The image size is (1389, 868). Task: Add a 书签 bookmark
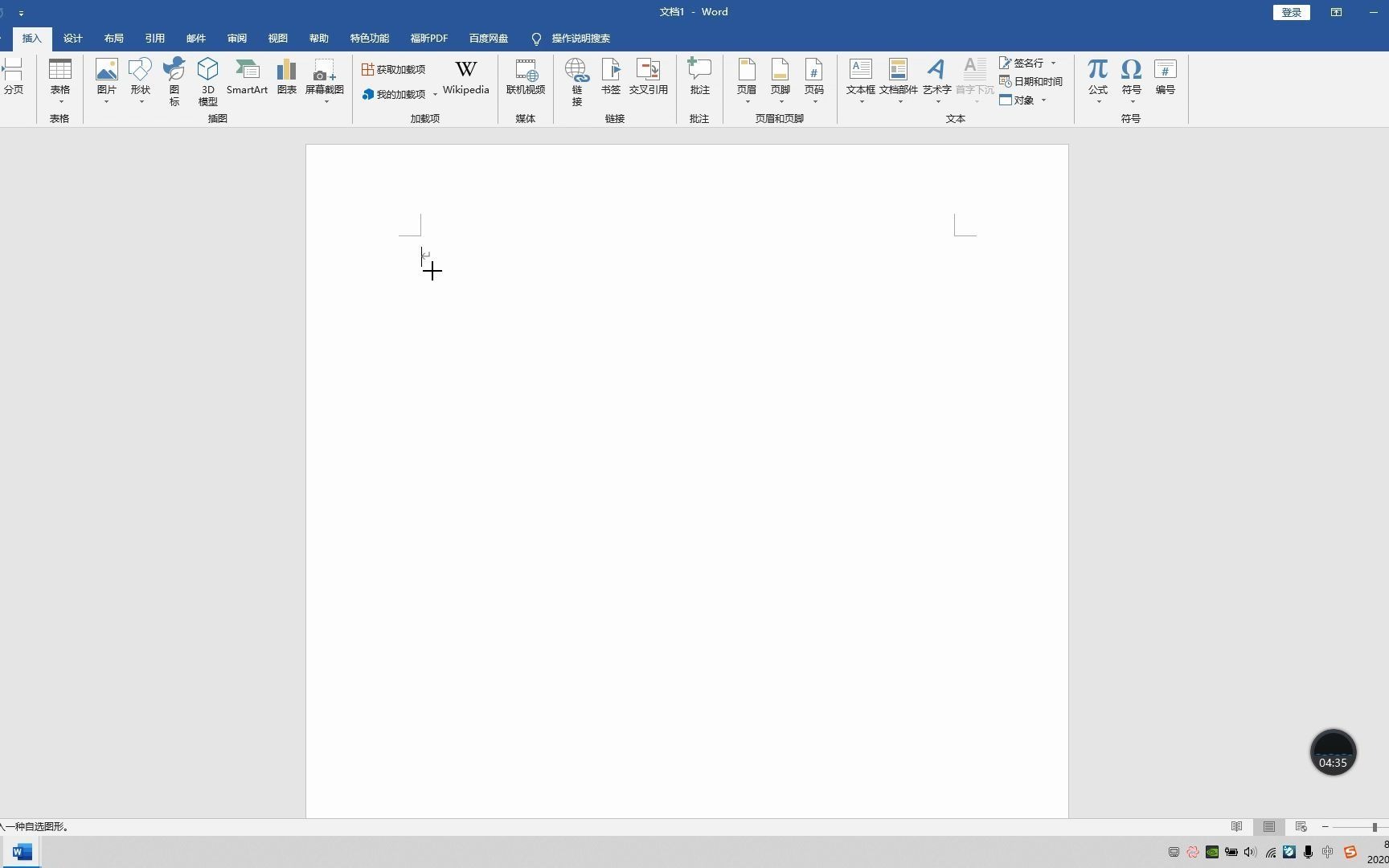pyautogui.click(x=611, y=77)
